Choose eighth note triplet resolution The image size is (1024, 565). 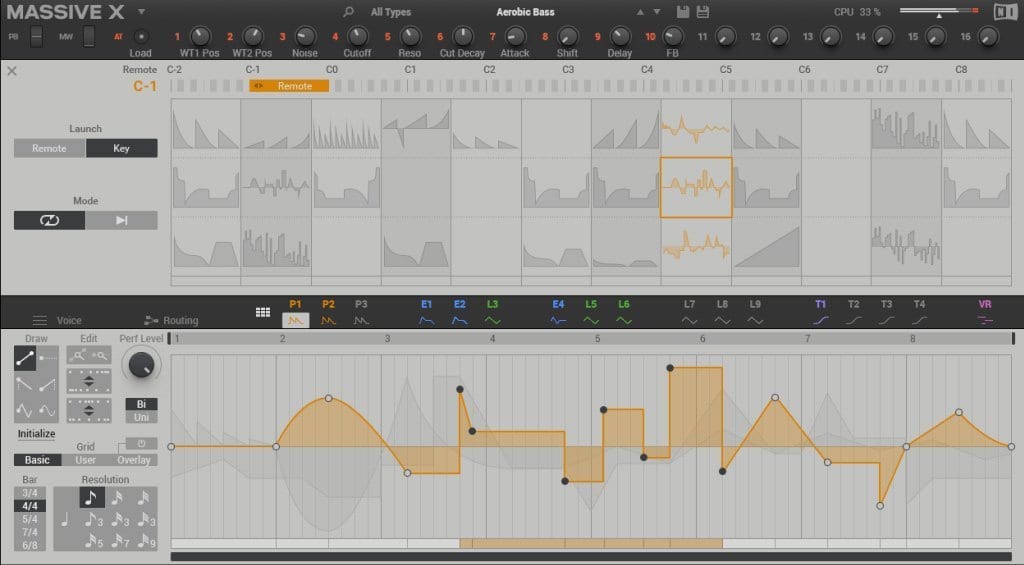(x=93, y=520)
